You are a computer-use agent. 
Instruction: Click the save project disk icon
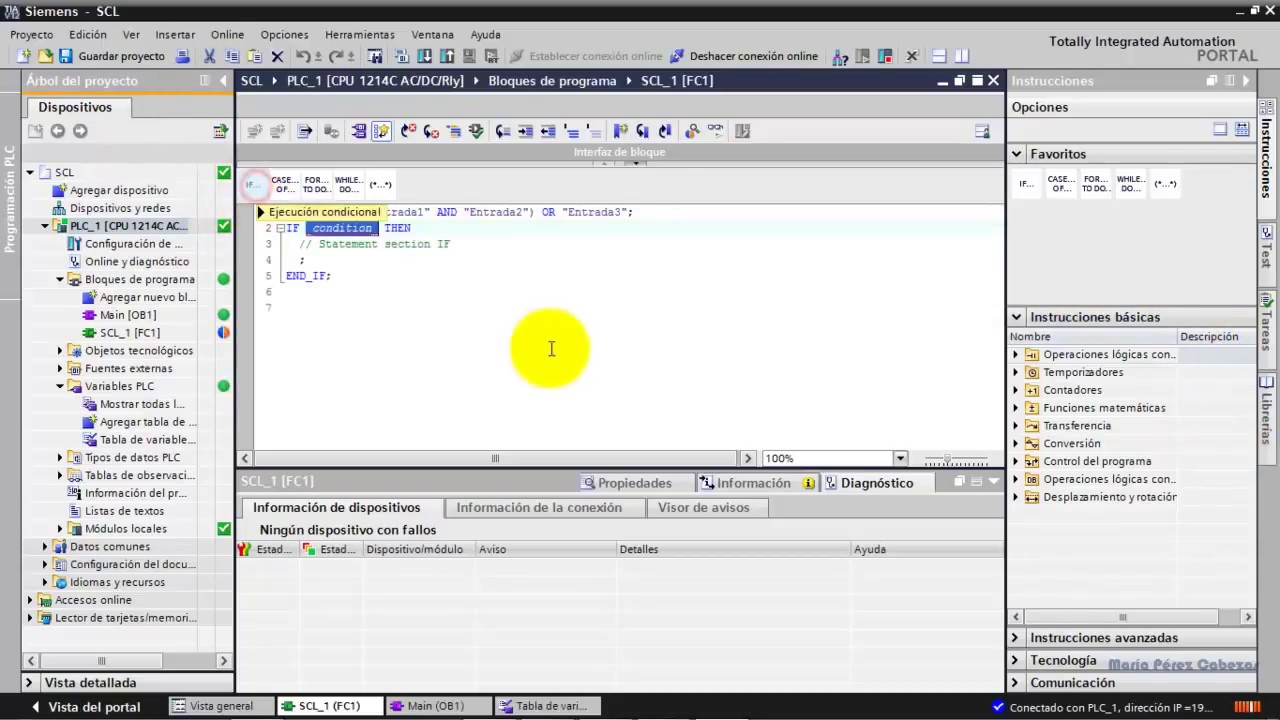[66, 56]
